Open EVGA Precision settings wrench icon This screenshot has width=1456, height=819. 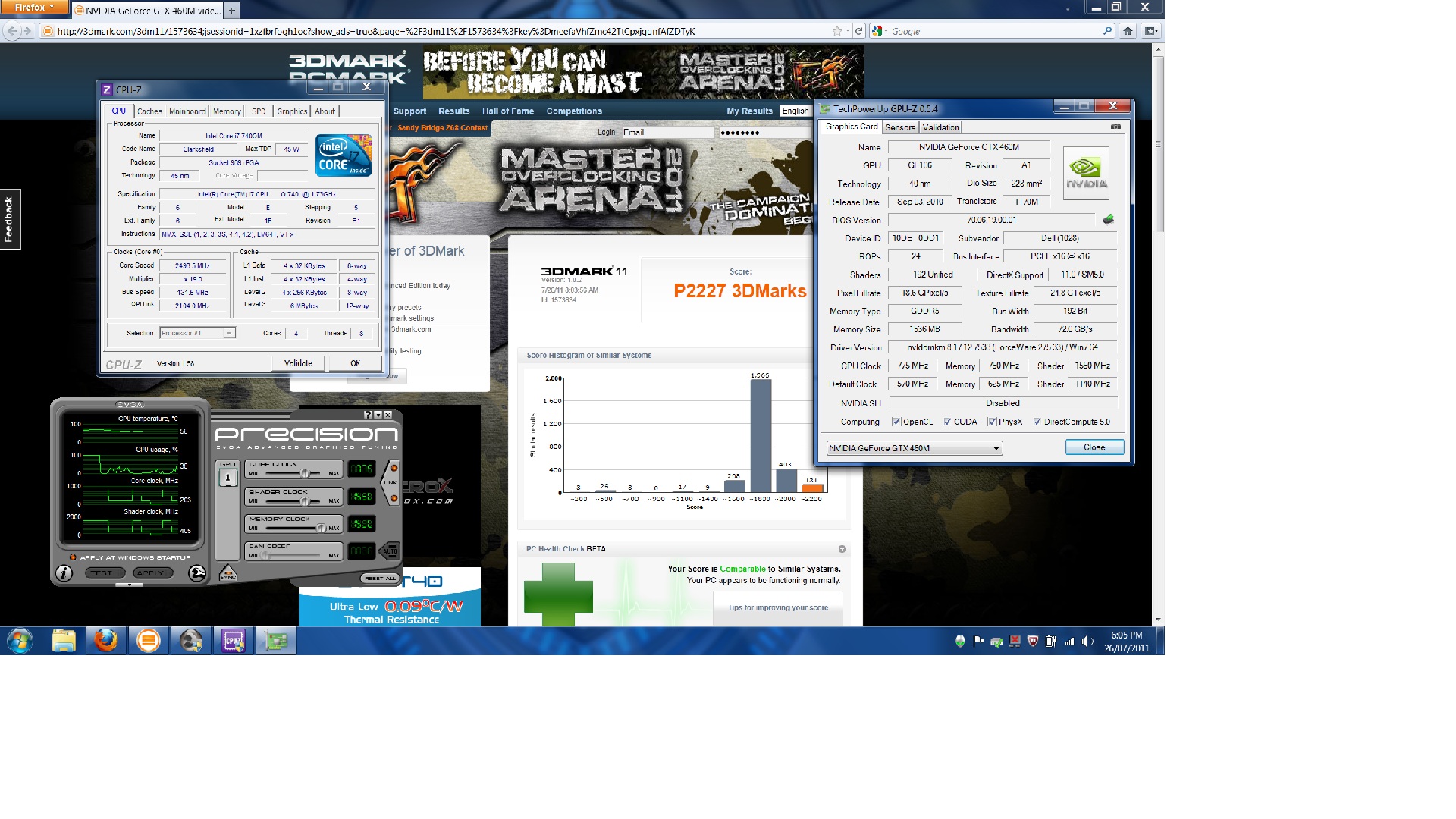pyautogui.click(x=196, y=573)
